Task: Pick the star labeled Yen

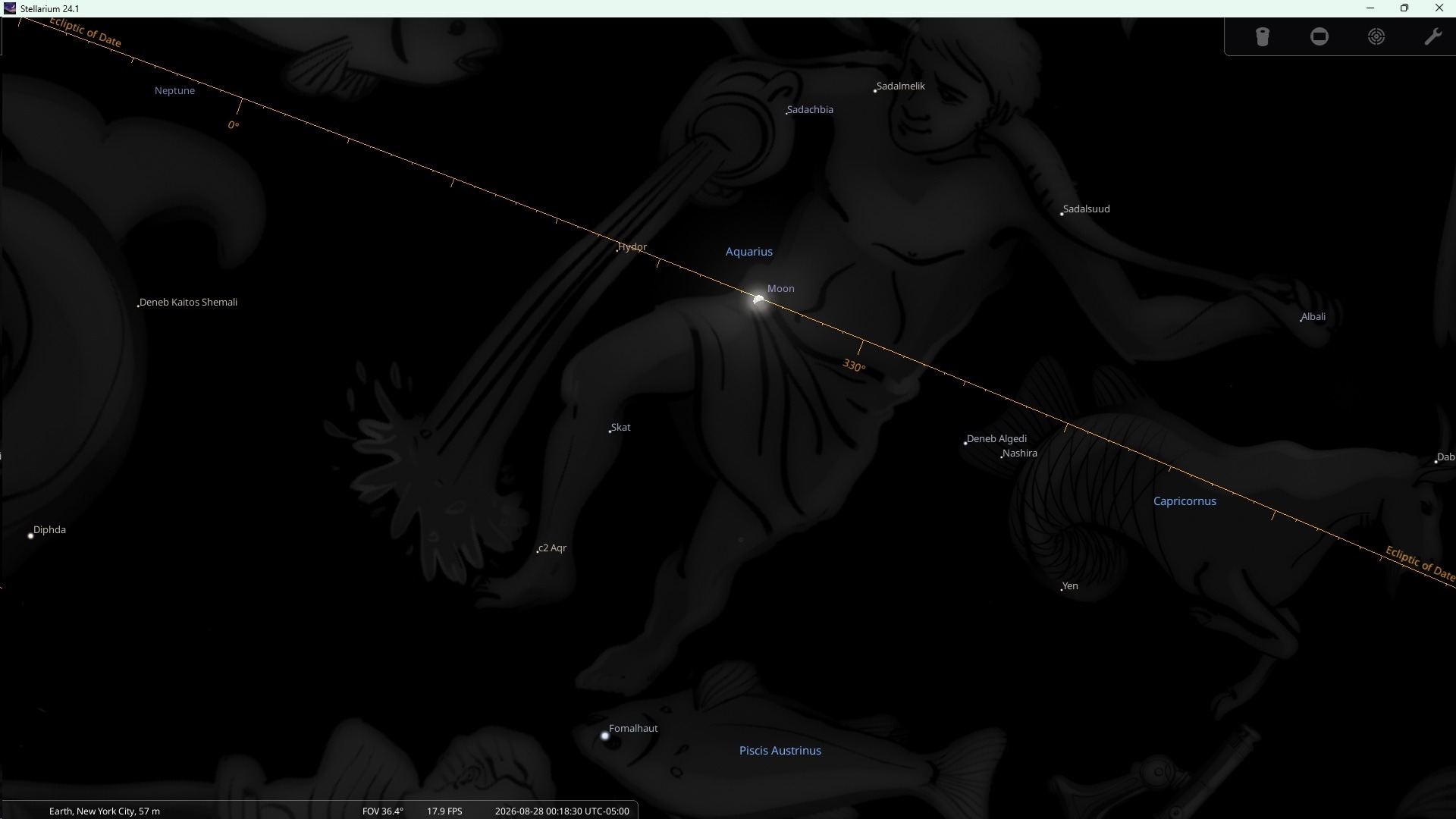Action: 1062,588
